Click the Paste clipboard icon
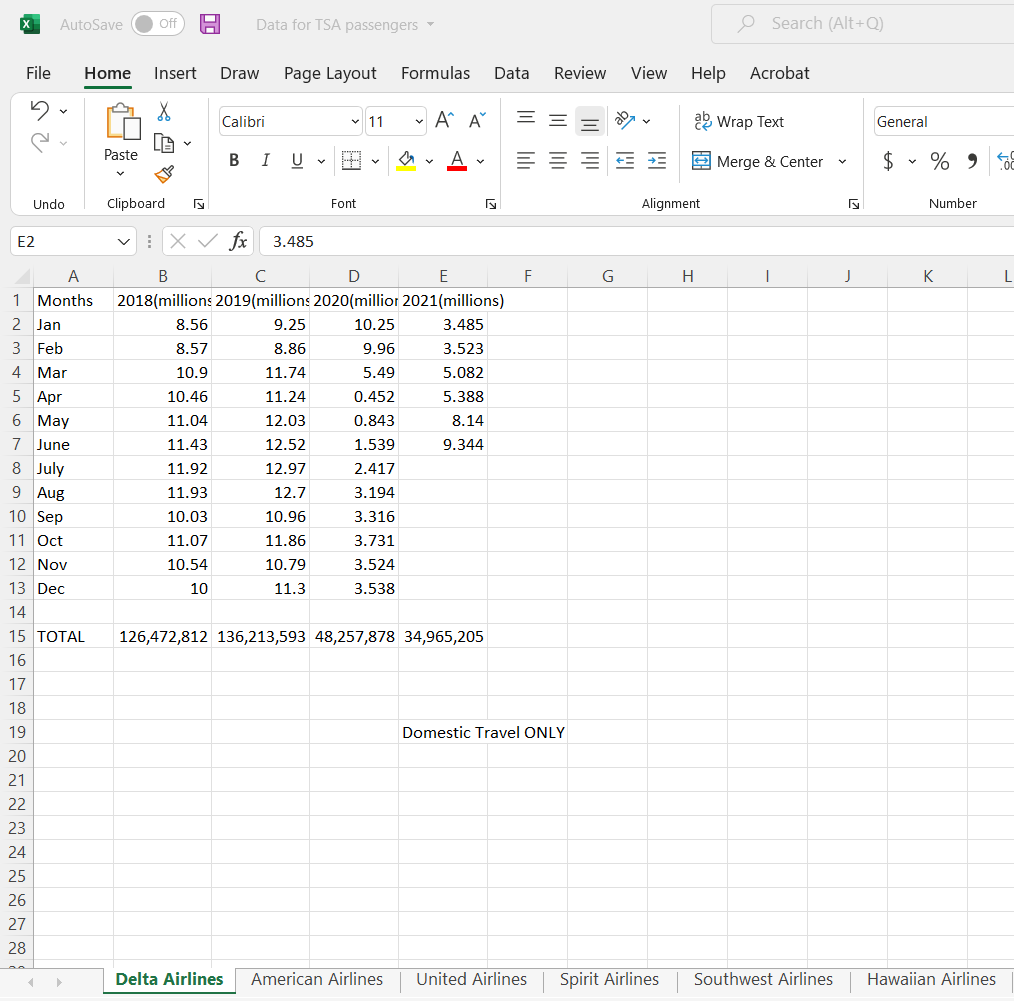 124,122
